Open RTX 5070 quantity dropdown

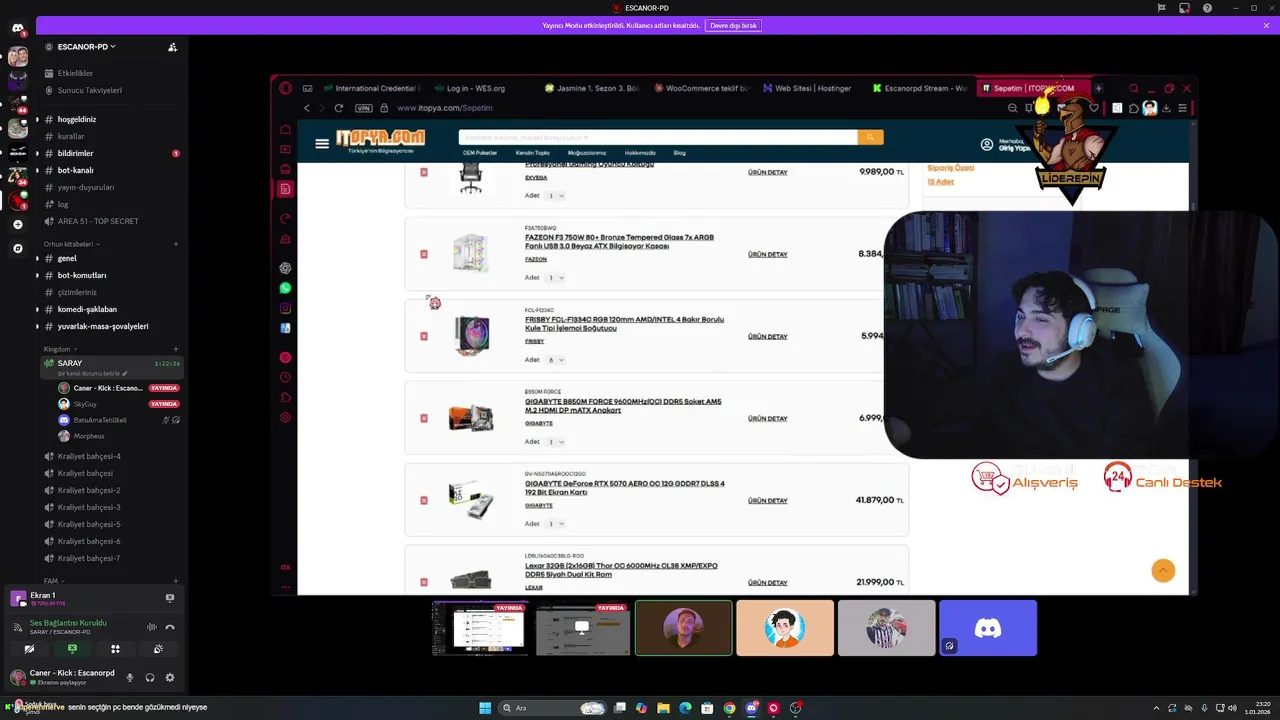(x=555, y=523)
